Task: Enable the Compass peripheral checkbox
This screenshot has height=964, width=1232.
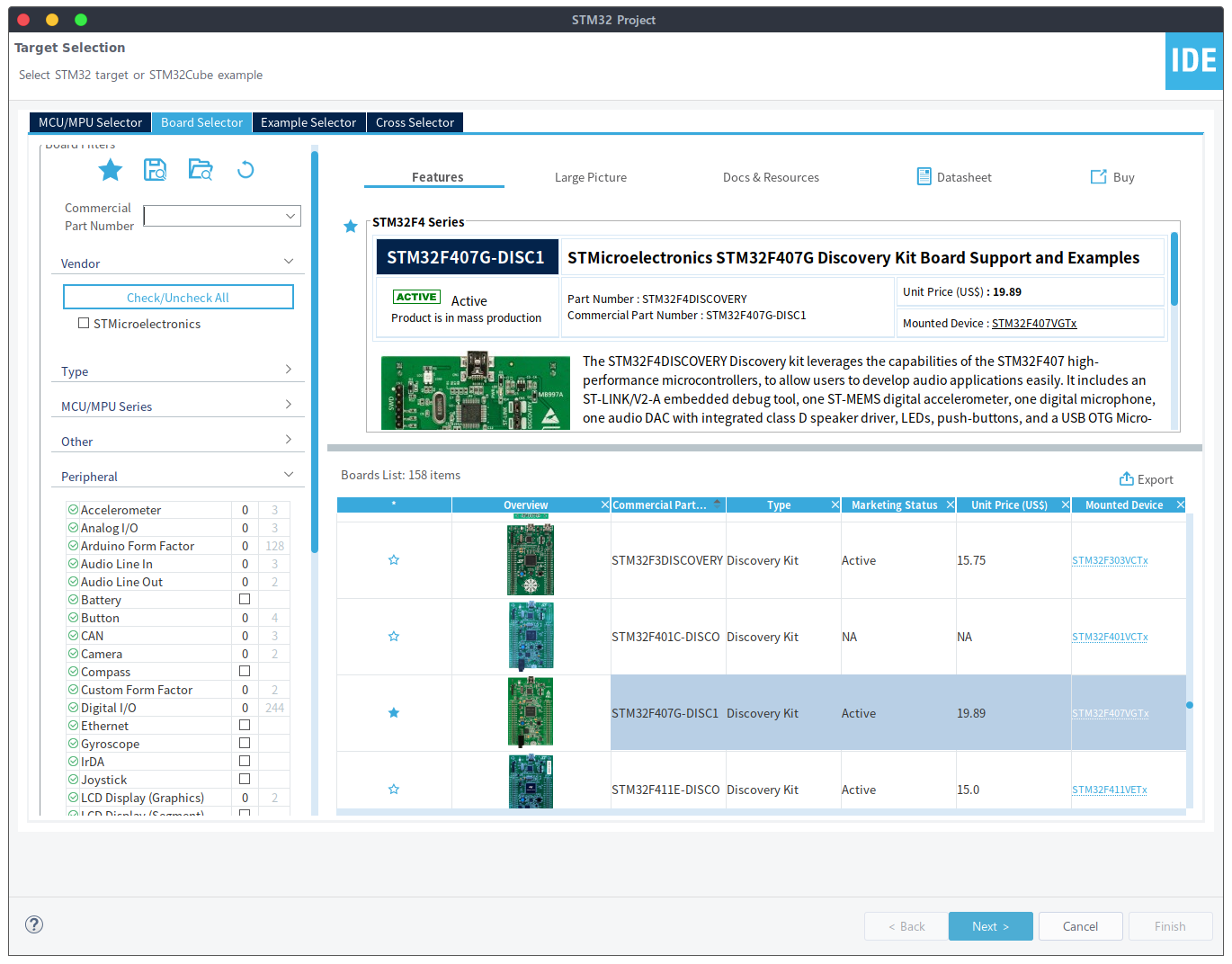Action: coord(245,671)
